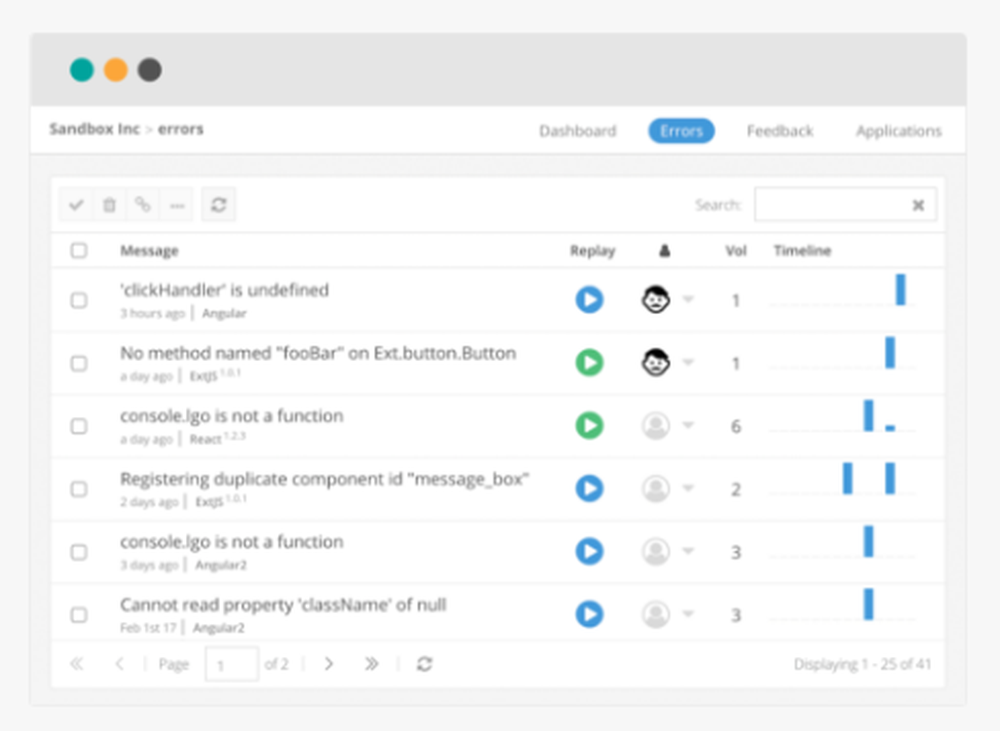Check the Cannot read property 'className' error row
The image size is (1000, 731).
[79, 615]
